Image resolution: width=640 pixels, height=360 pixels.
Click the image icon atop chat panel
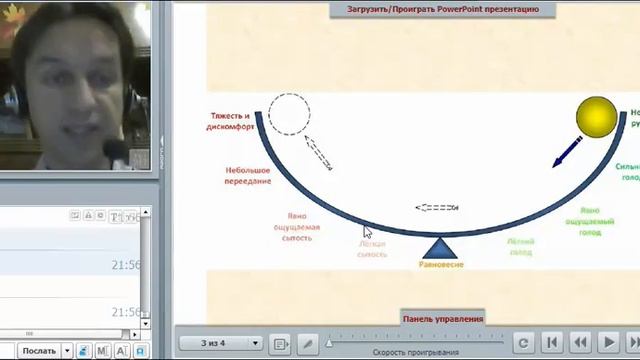(75, 216)
